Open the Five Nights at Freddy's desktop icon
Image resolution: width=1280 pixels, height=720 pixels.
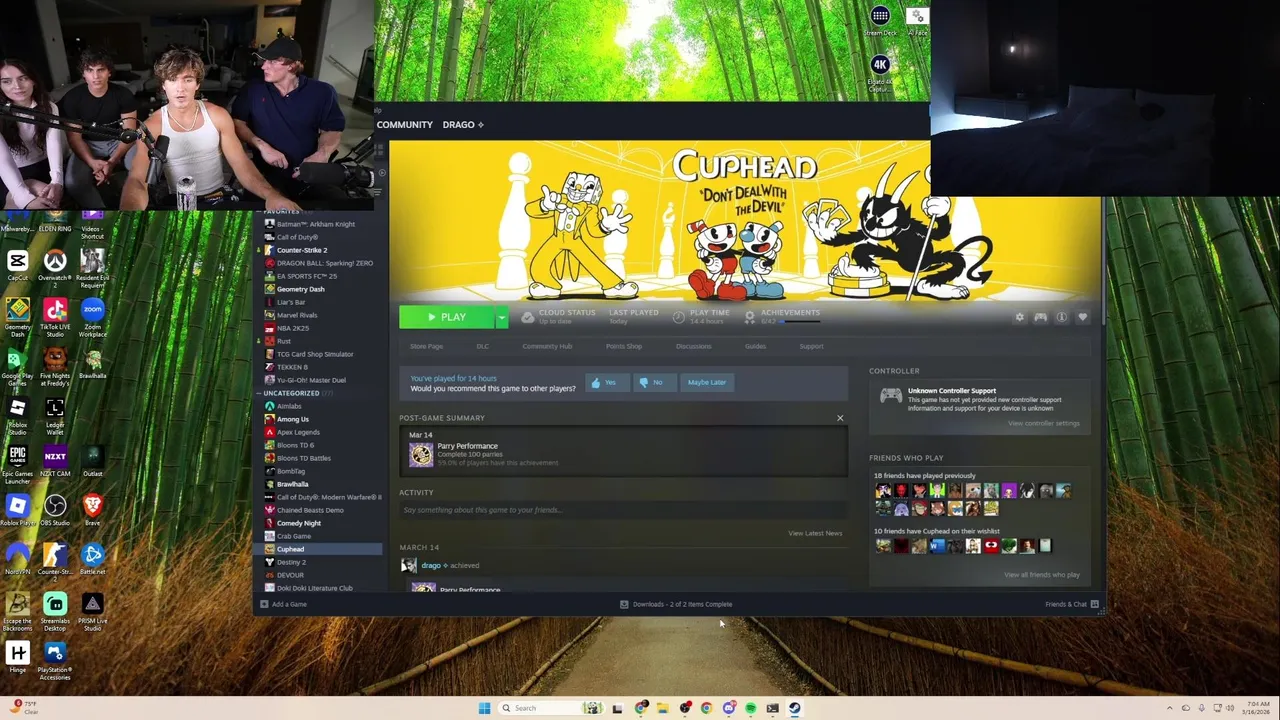pyautogui.click(x=55, y=366)
